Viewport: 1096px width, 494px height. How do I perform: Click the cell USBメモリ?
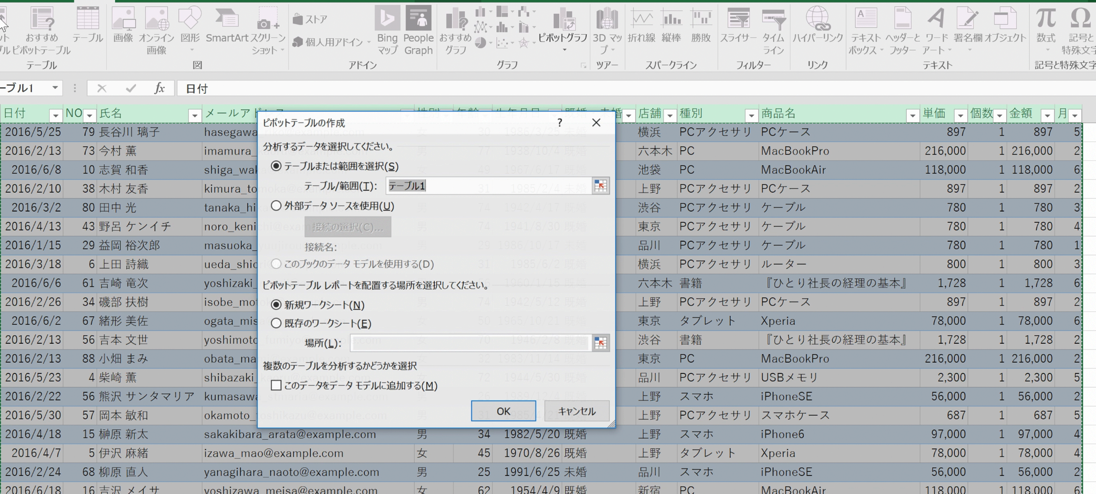pyautogui.click(x=839, y=377)
